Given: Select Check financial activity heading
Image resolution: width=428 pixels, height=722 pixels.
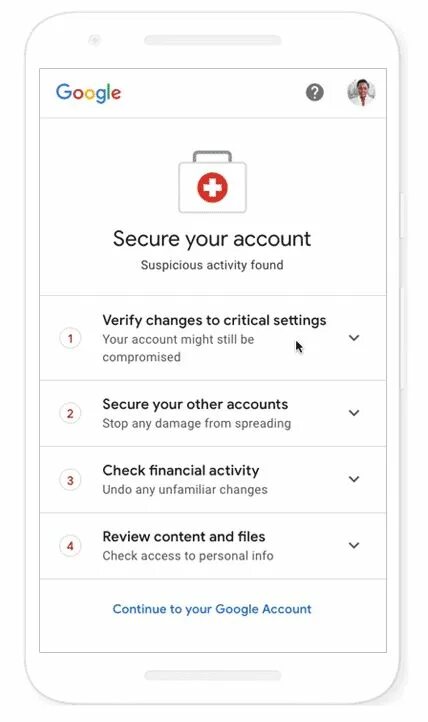Looking at the screenshot, I should (x=181, y=471).
